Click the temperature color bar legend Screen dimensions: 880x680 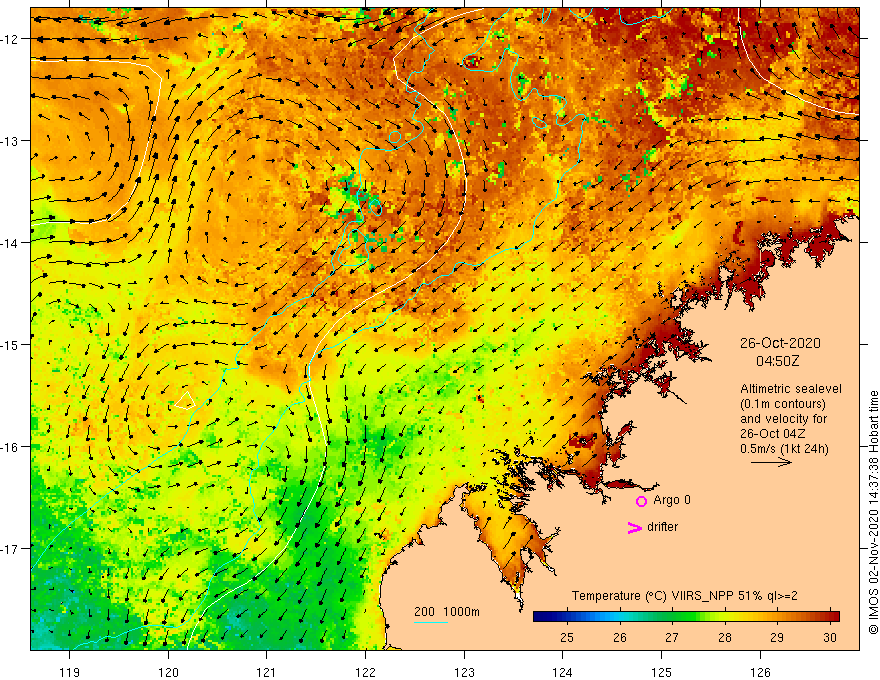686,617
